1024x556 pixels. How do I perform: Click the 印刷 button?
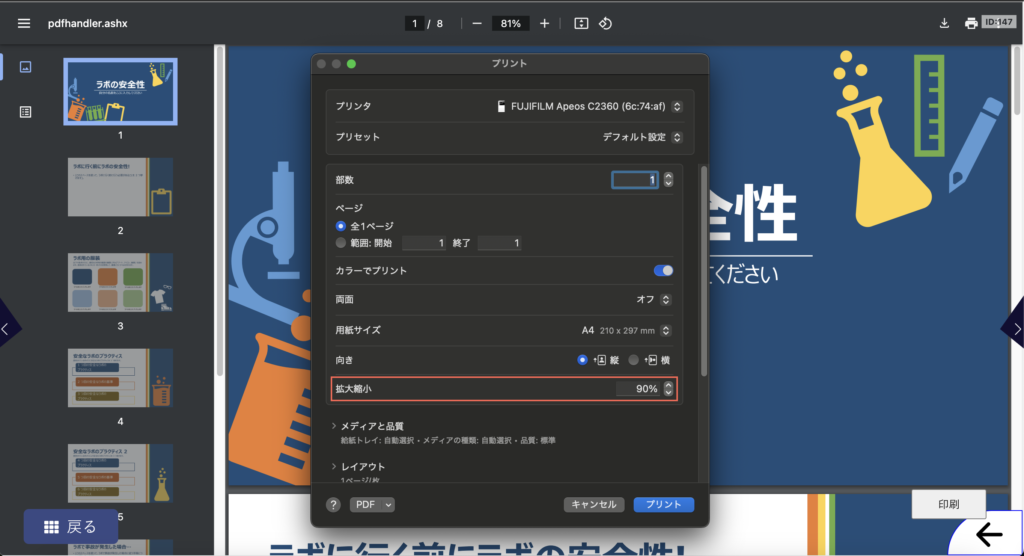click(x=948, y=504)
